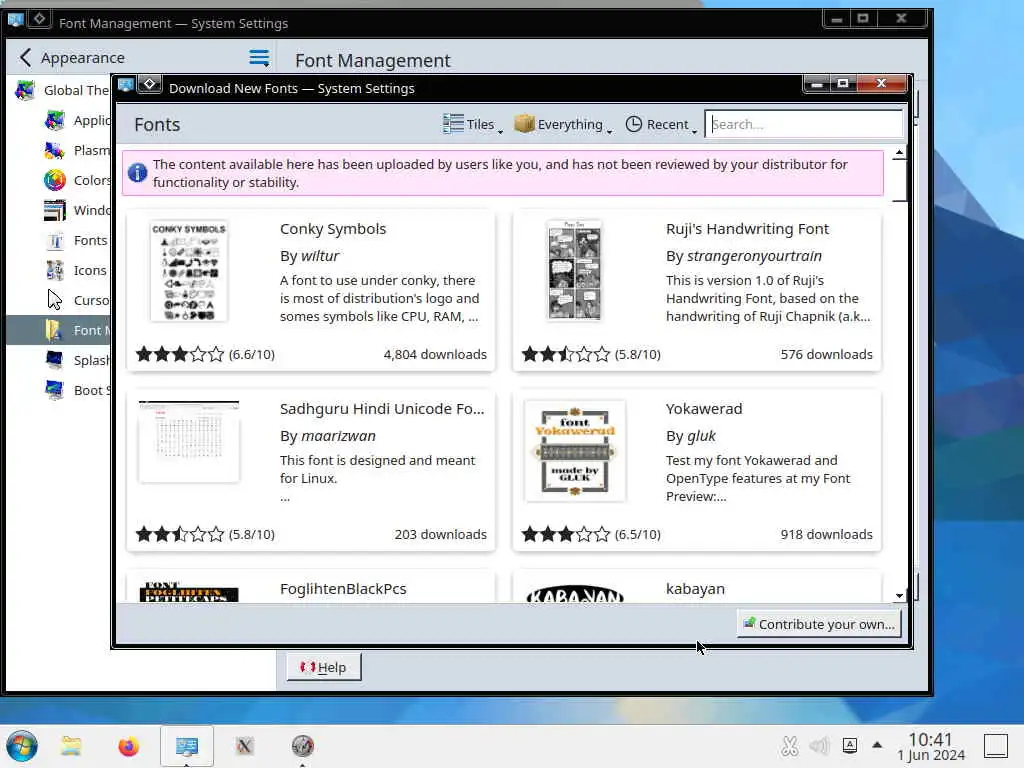Click the Sadhguru Hindi Unicode Fo... title
Screen dimensions: 1024x768
tap(382, 409)
